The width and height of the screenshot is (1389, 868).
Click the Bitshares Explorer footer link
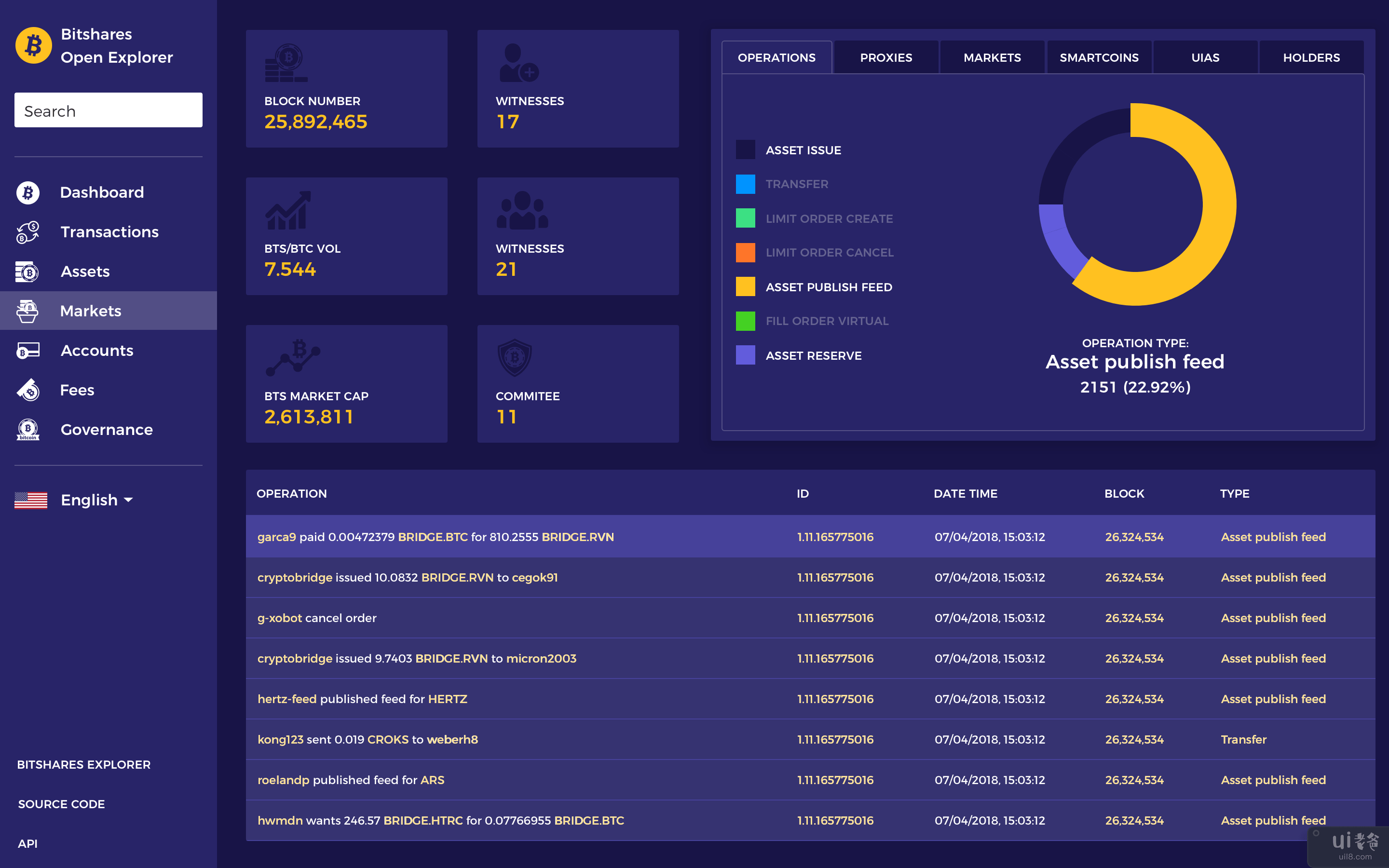[x=84, y=765]
